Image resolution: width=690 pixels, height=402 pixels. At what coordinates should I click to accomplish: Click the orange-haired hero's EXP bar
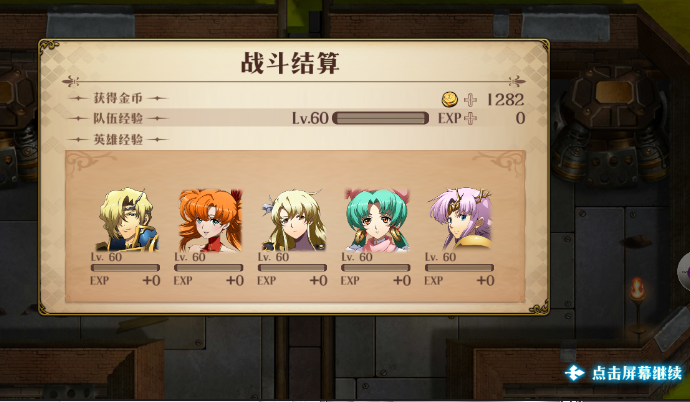(x=209, y=267)
